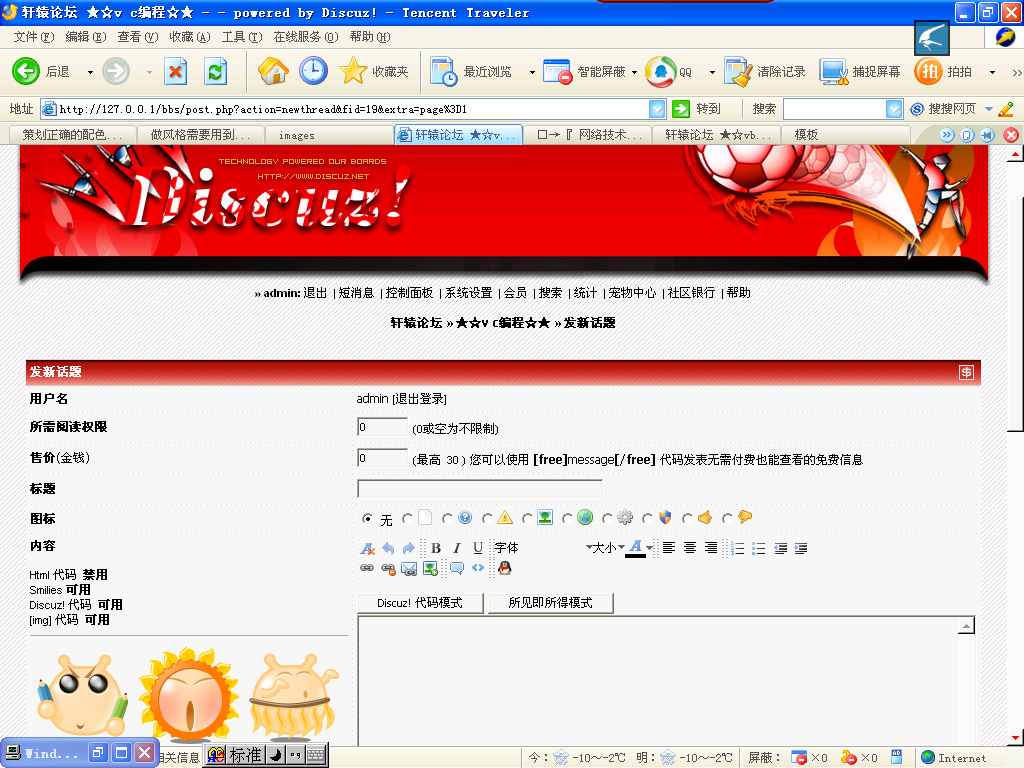Align text right in editor

[711, 548]
